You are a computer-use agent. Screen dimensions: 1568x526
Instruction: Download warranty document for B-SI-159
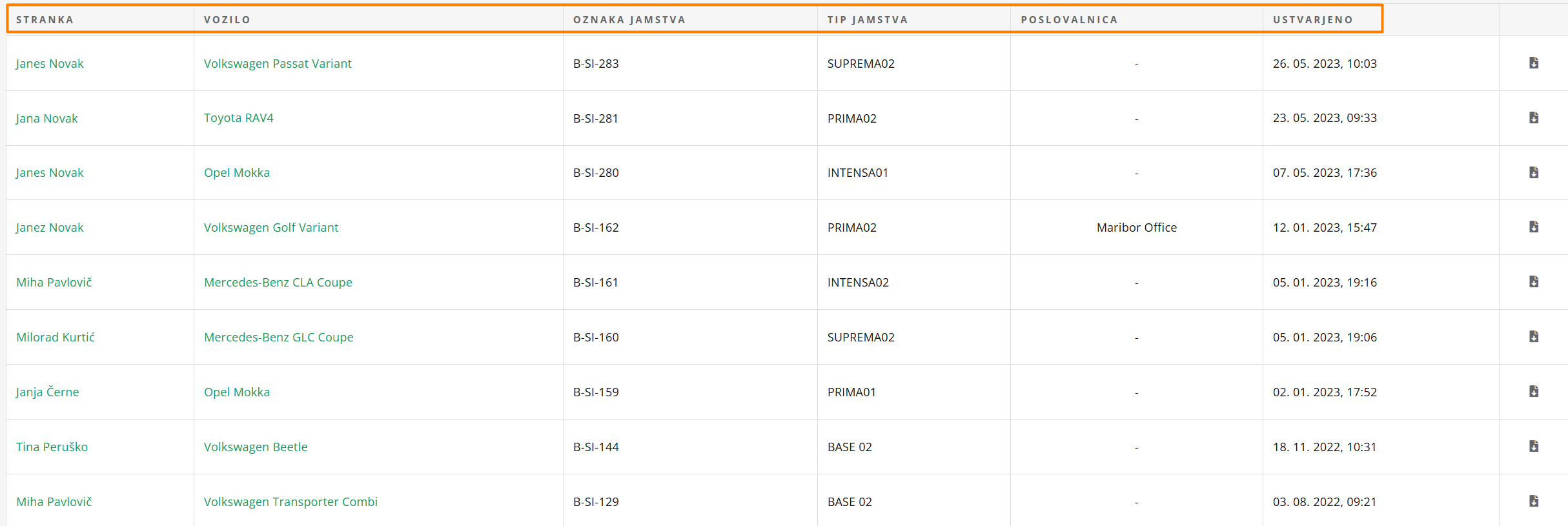[x=1534, y=392]
